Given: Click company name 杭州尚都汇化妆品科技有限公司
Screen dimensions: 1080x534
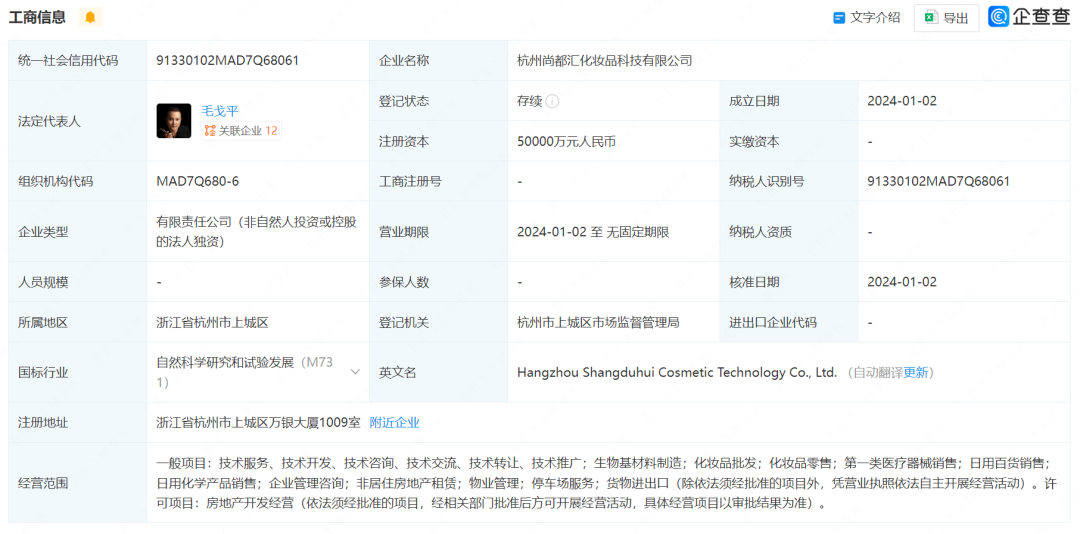Looking at the screenshot, I should 604,60.
